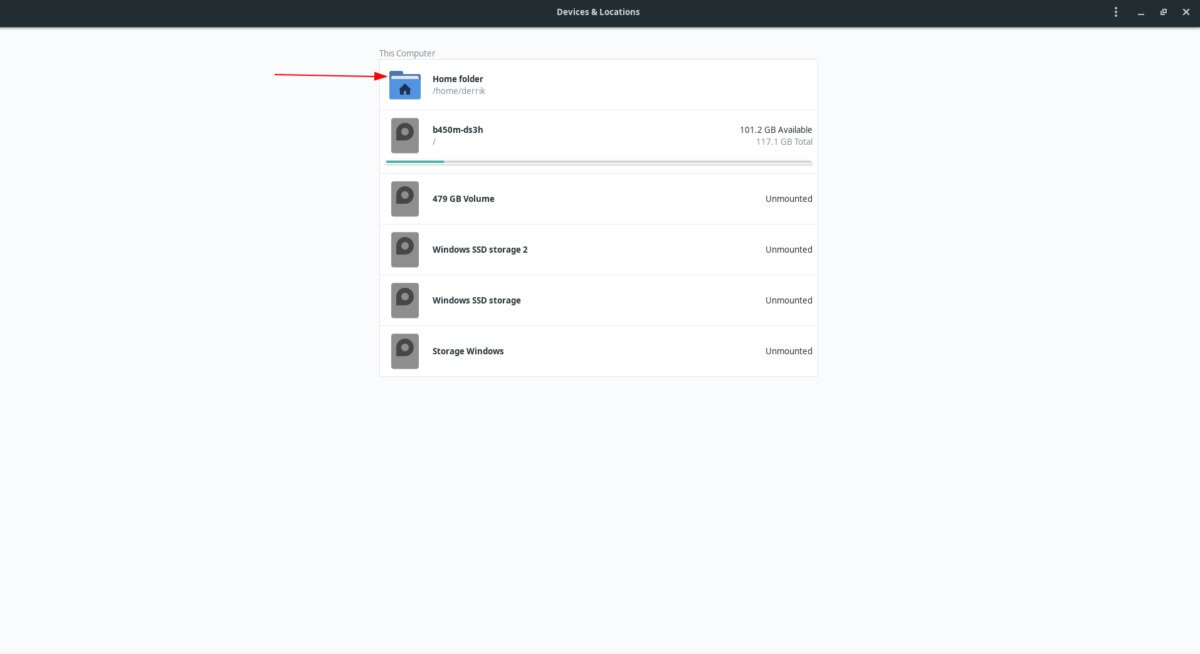This screenshot has height=654, width=1200.
Task: Click the Devices & Locations window title
Action: tap(598, 12)
